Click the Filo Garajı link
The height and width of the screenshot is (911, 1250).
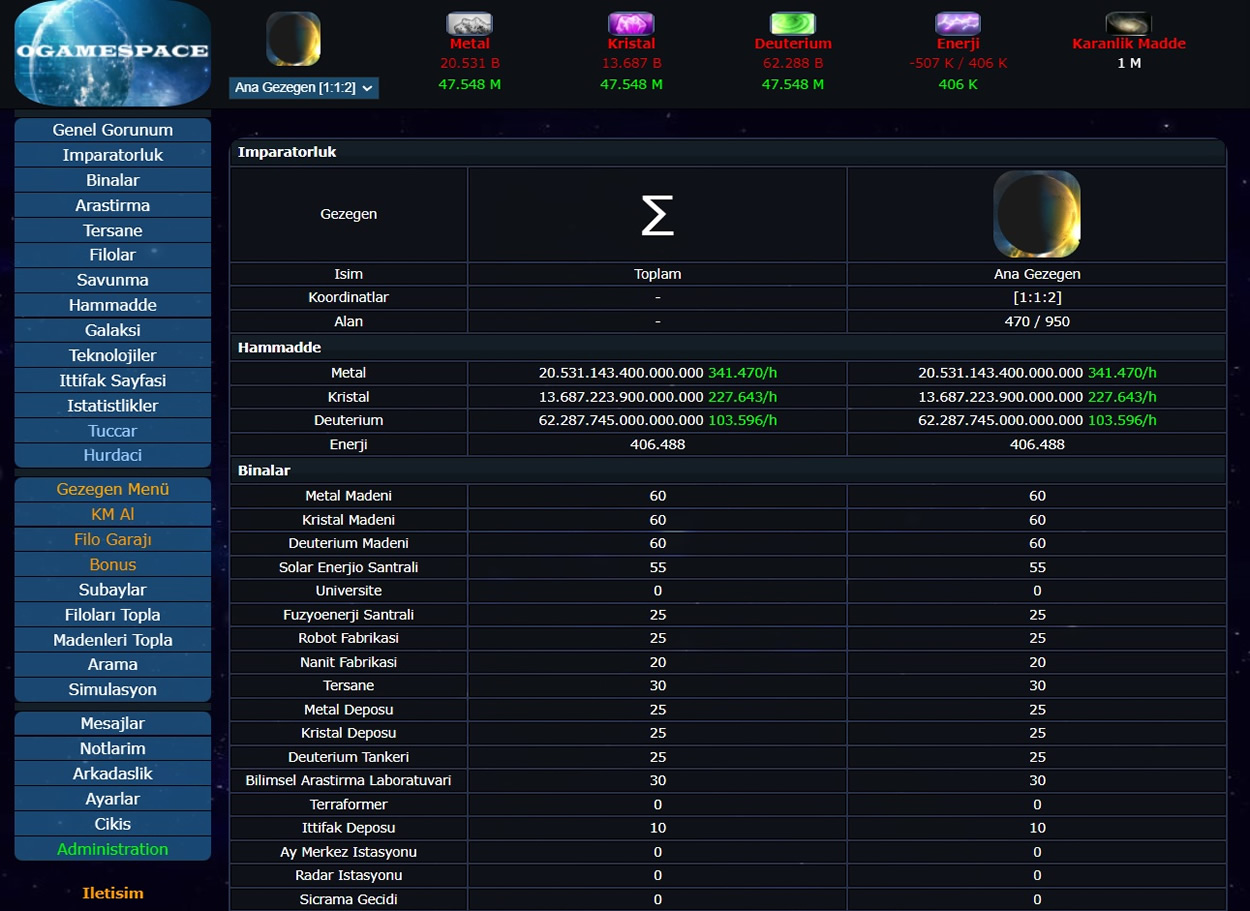[112, 539]
